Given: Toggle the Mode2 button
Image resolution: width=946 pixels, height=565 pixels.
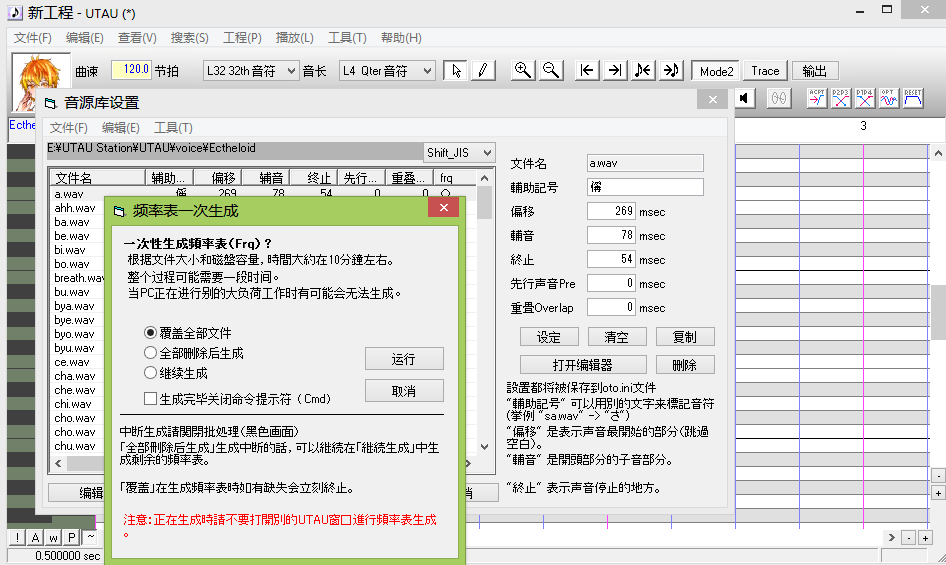Looking at the screenshot, I should 716,71.
